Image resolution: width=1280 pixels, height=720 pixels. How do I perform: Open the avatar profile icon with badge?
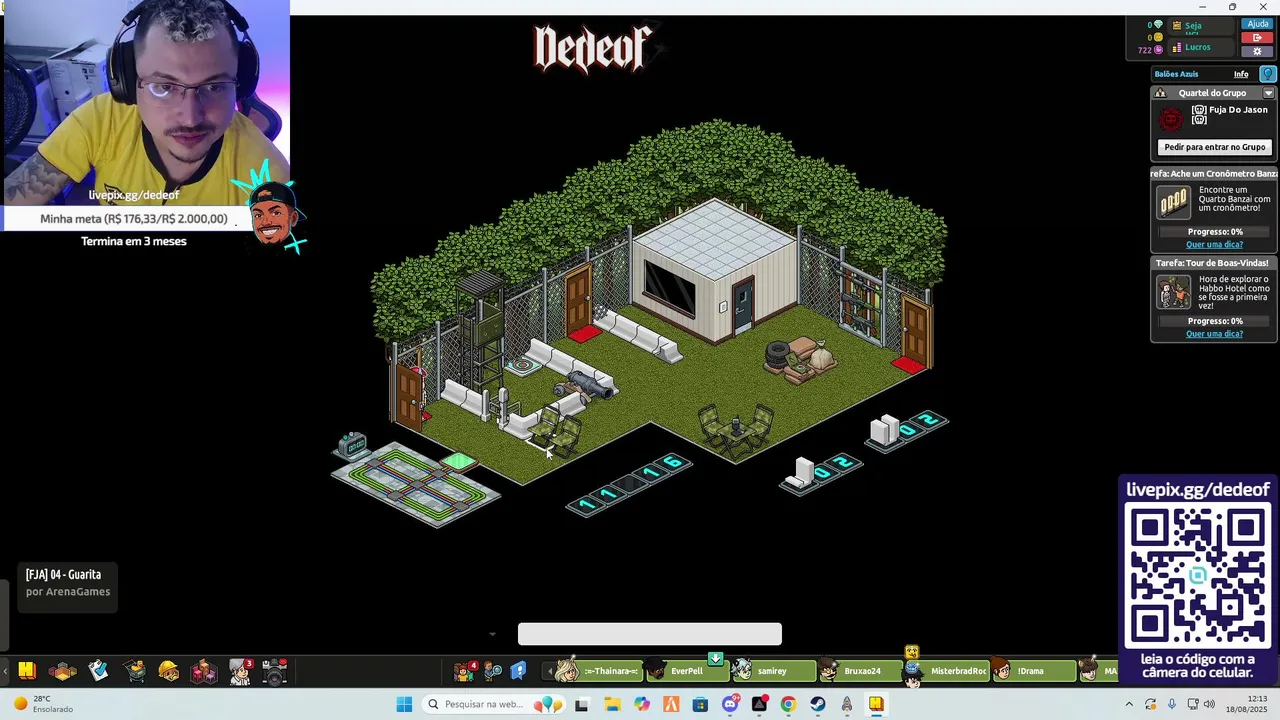tap(240, 671)
